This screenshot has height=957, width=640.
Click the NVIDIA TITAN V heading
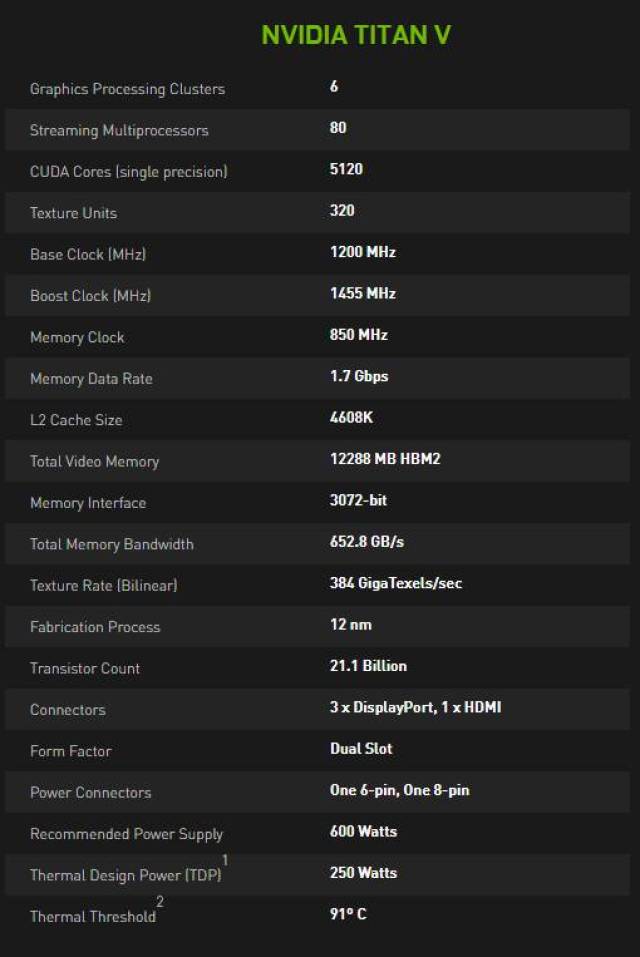coord(356,35)
